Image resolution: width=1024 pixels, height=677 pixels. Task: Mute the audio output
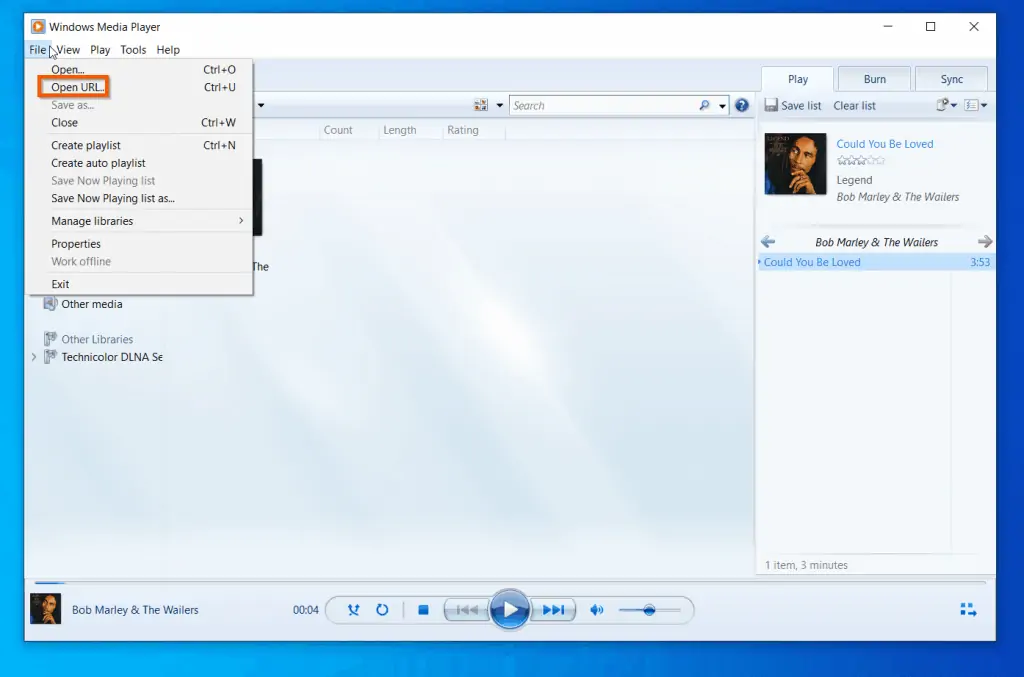click(x=596, y=610)
